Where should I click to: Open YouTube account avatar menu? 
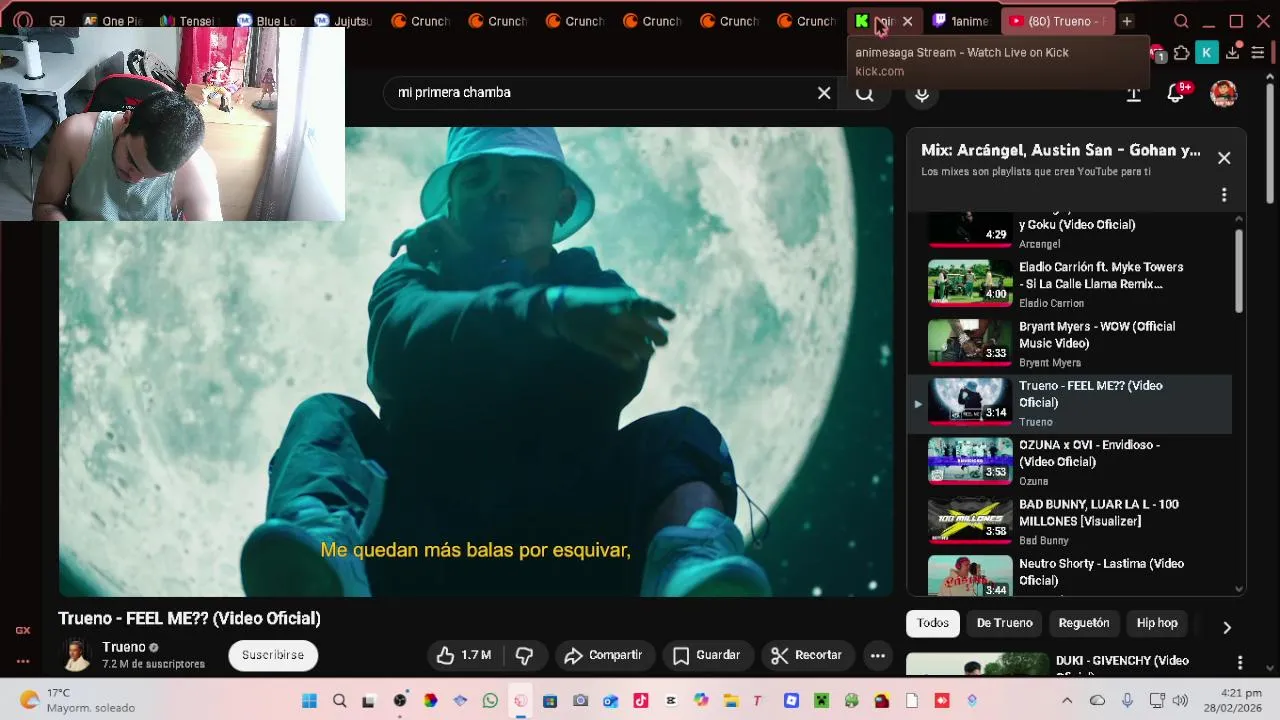[1224, 94]
